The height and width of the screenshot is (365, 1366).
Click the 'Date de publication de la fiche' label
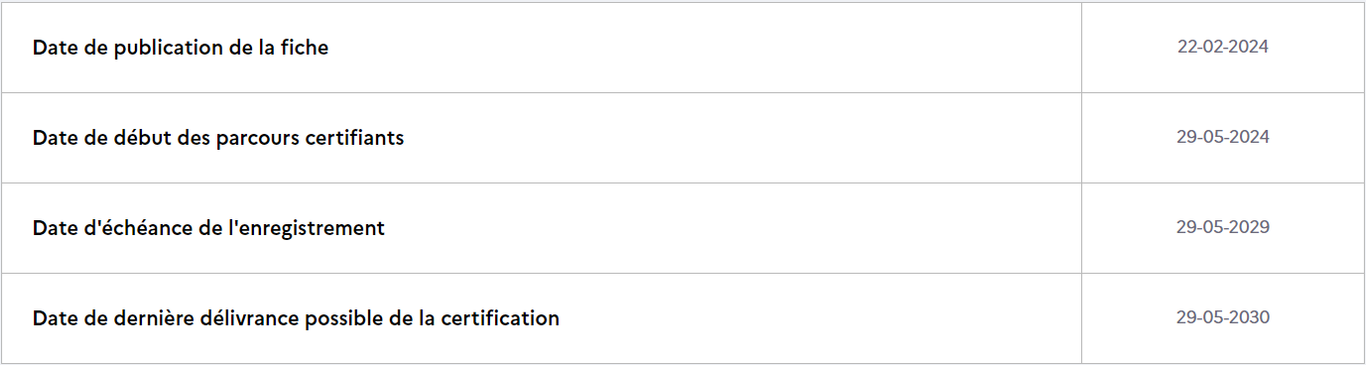click(x=180, y=47)
